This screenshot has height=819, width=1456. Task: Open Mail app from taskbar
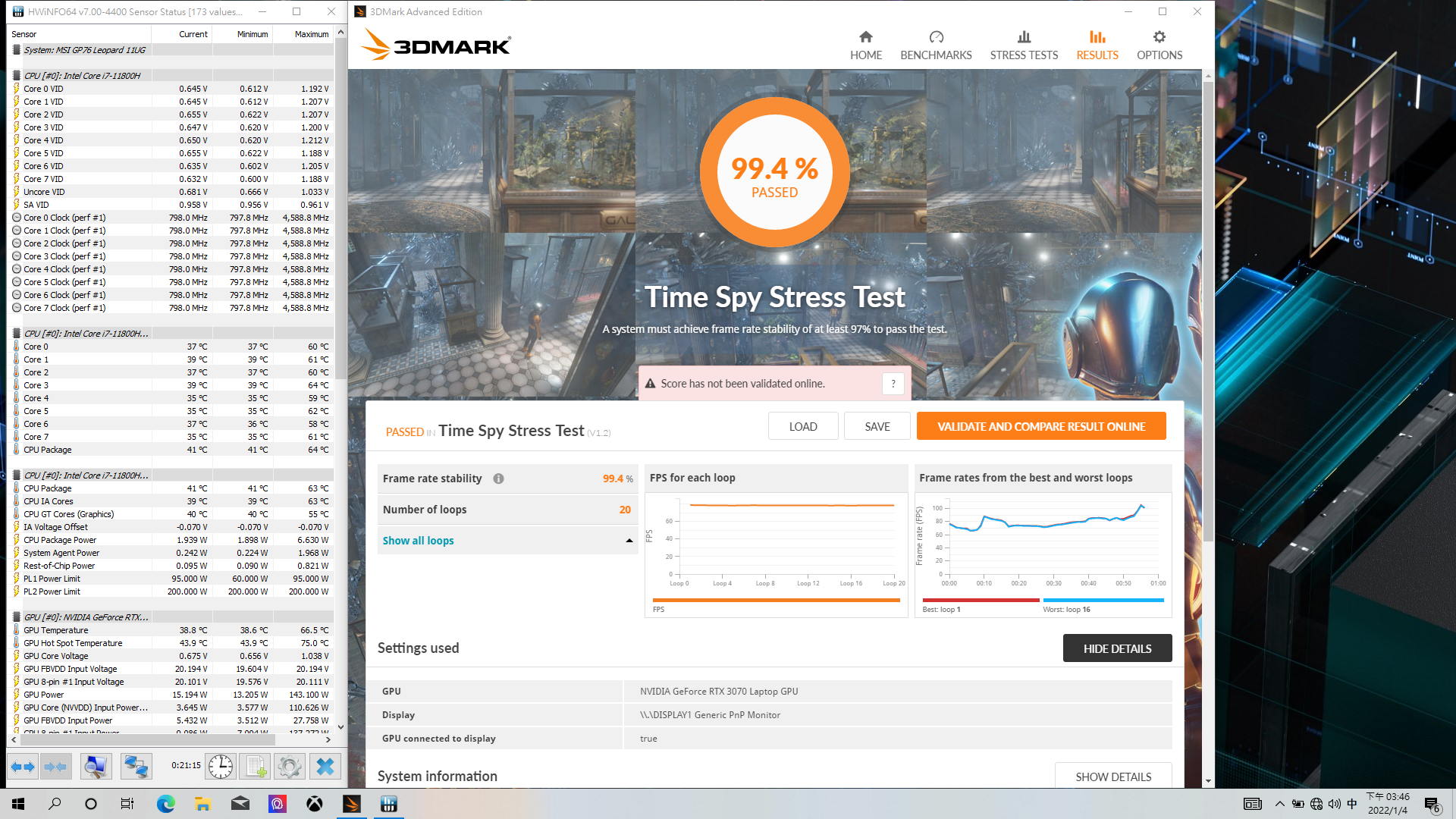pos(240,804)
